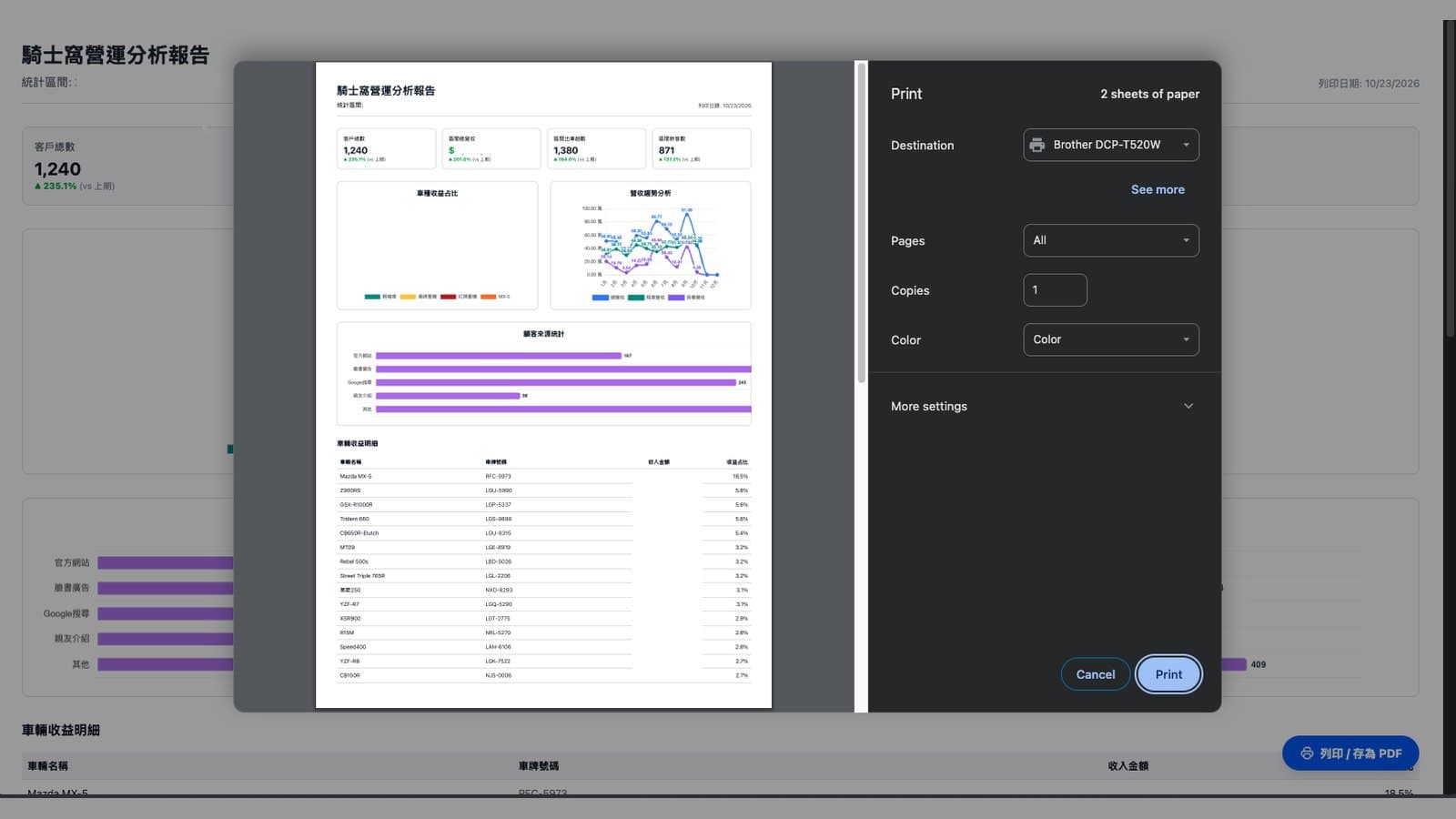Click background table header 車牌號碼
The width and height of the screenshot is (1456, 819).
[x=539, y=766]
